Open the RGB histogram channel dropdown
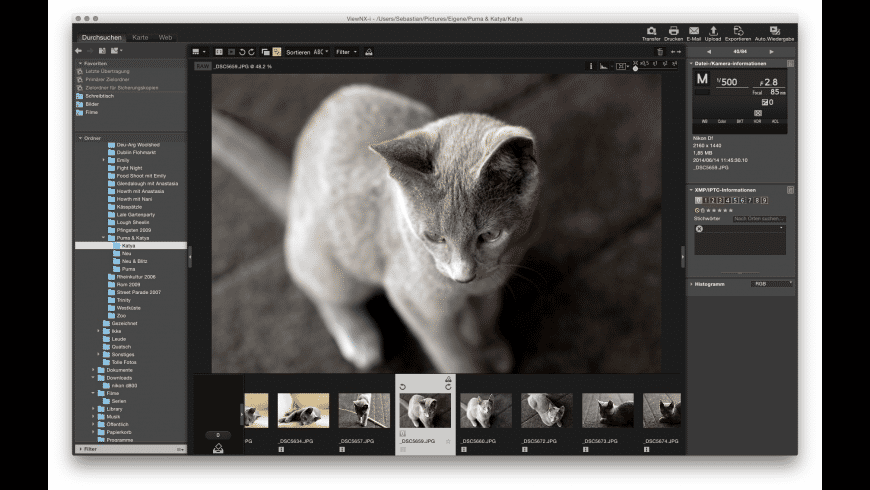 tap(772, 284)
